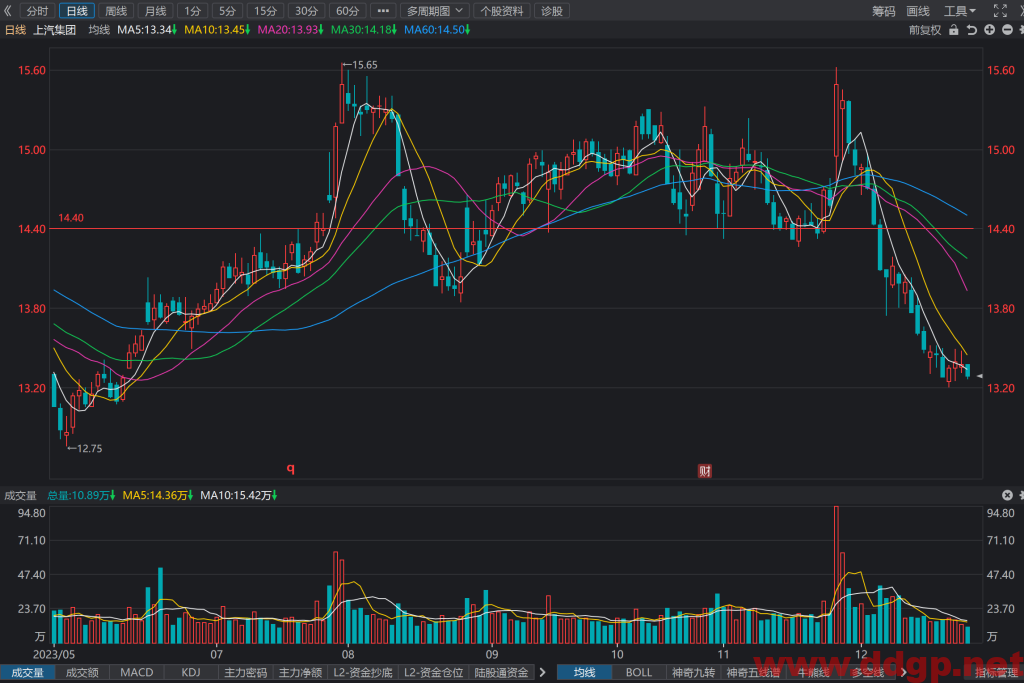The image size is (1024, 683).
Task: Click the red 财 financial marker
Action: [705, 471]
